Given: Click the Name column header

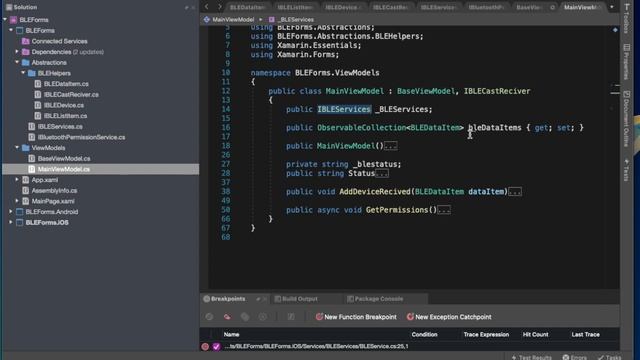Looking at the screenshot, I should (231, 334).
